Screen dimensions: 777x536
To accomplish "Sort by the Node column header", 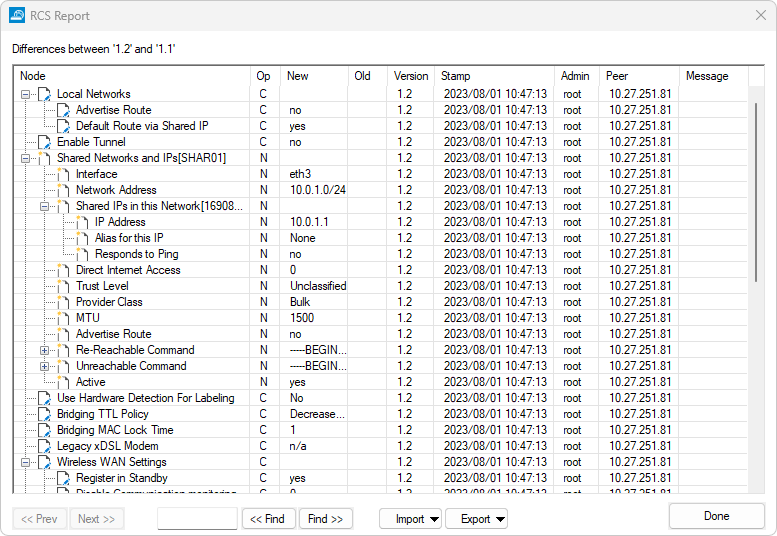I will [x=132, y=76].
